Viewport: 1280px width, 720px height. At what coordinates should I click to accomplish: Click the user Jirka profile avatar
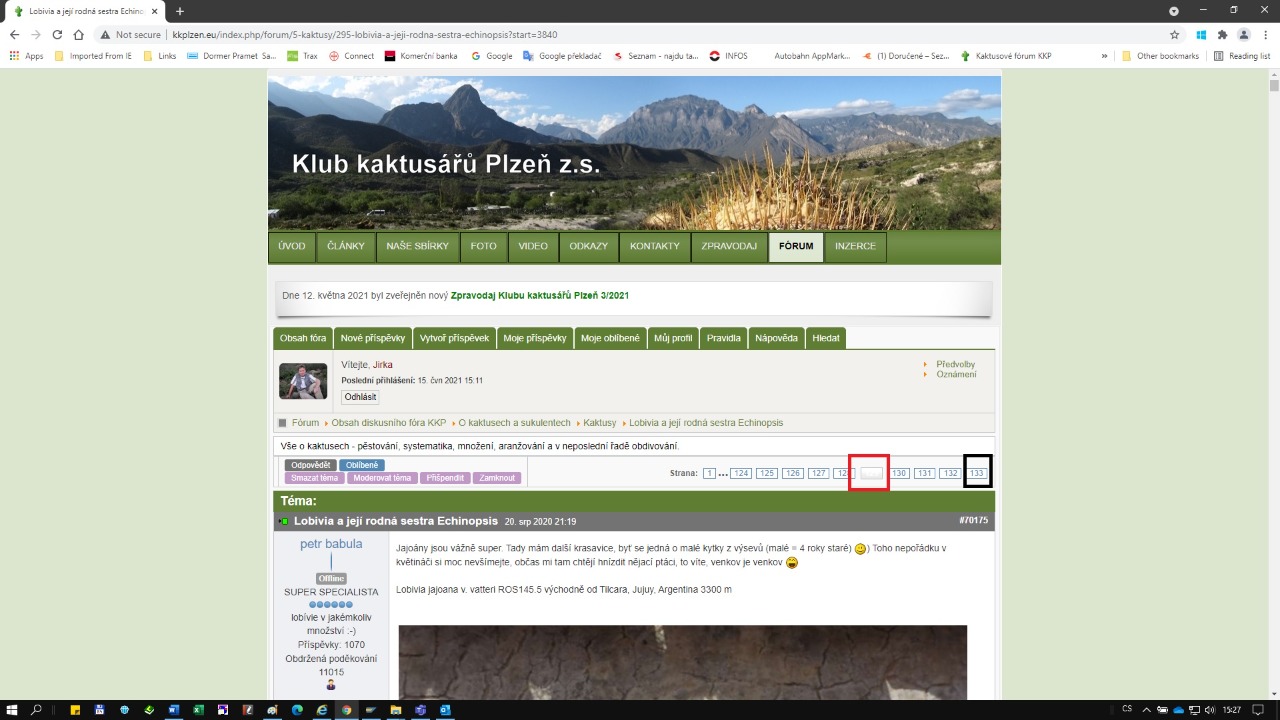pyautogui.click(x=303, y=381)
